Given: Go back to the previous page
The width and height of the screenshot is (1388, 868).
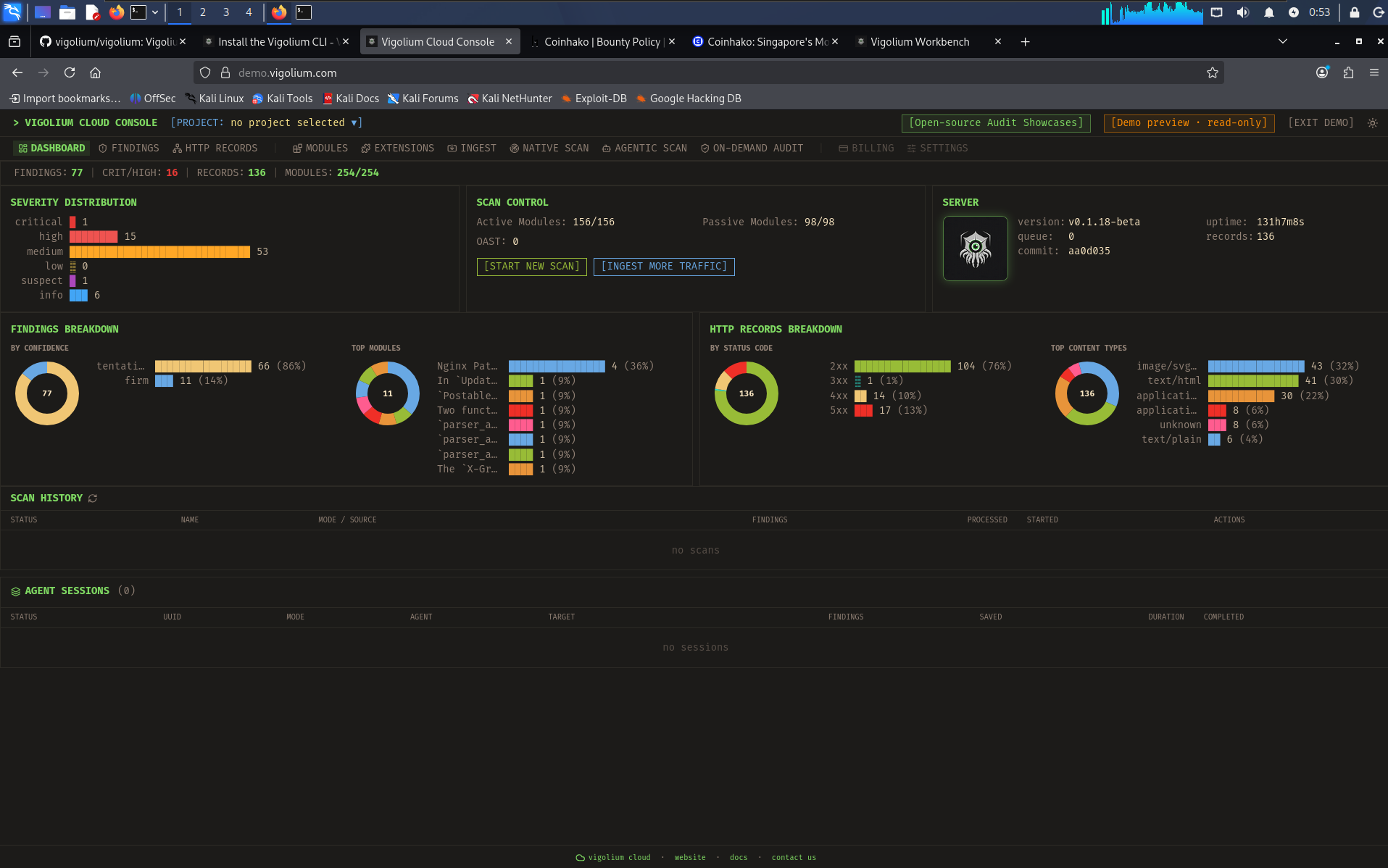Looking at the screenshot, I should coord(17,72).
